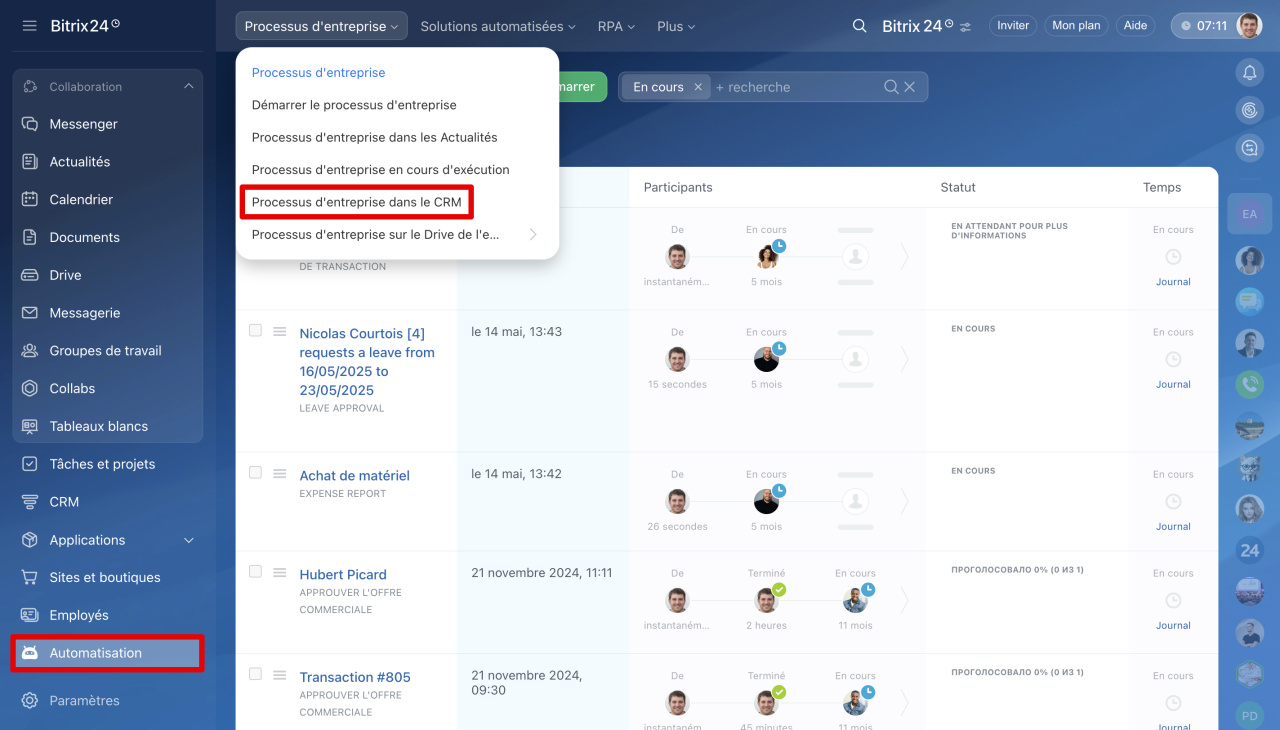Check the box for Nicolas Courtois request
This screenshot has height=730, width=1280.
pyautogui.click(x=256, y=331)
